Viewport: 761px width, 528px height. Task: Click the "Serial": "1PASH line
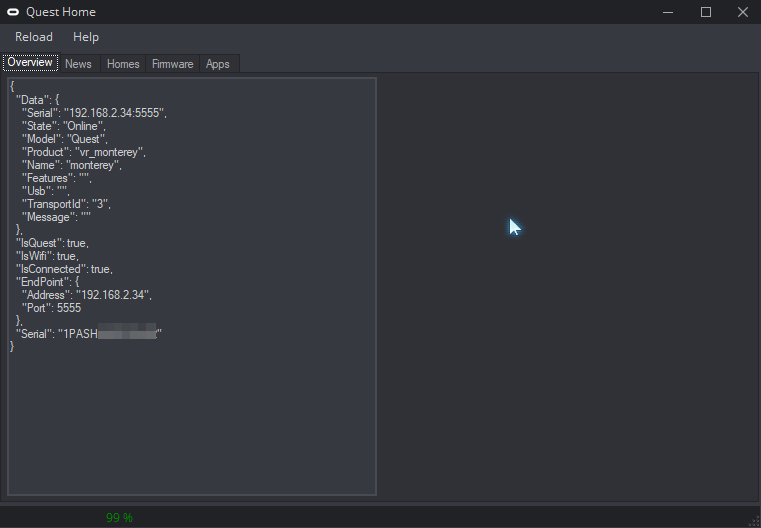pyautogui.click(x=89, y=334)
